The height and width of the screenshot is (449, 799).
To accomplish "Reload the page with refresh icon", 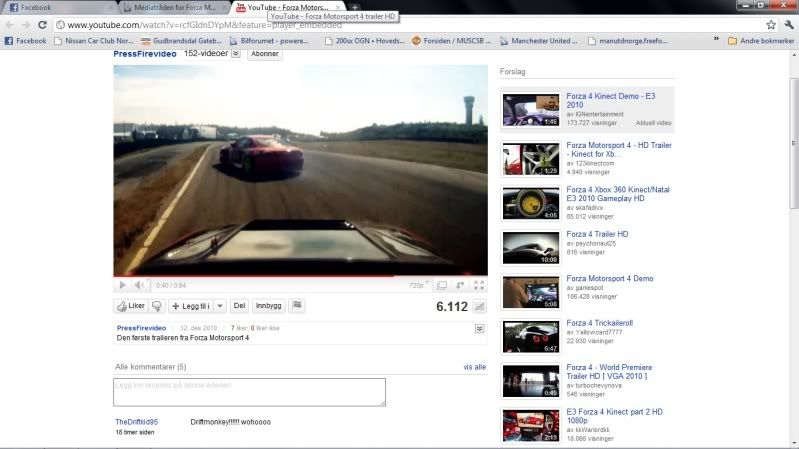I will tap(42, 25).
